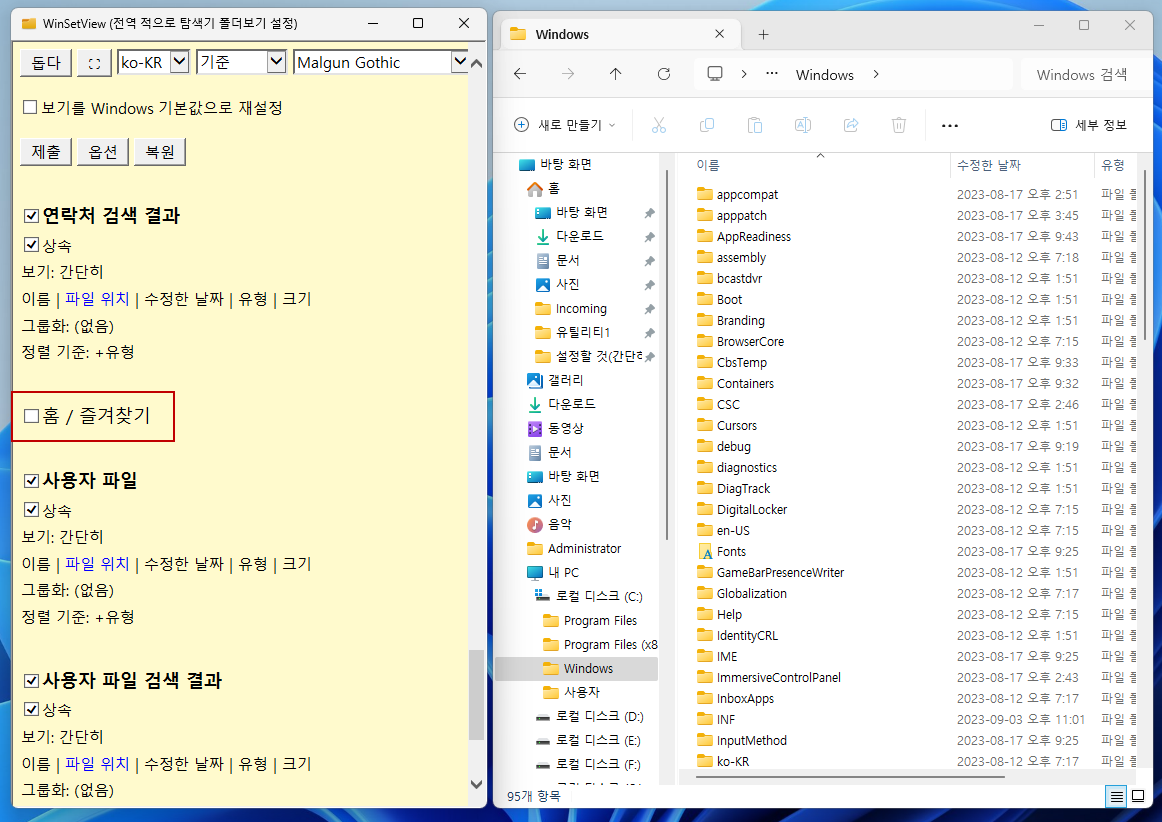Click 파일 위치 link under 사용자 파일
This screenshot has width=1162, height=822.
(97, 564)
